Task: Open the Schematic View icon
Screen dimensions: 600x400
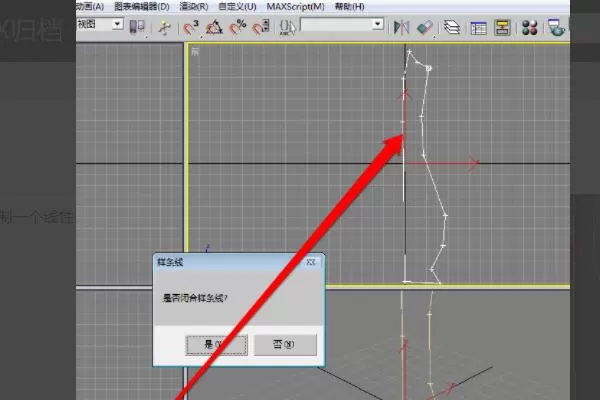Action: (502, 28)
